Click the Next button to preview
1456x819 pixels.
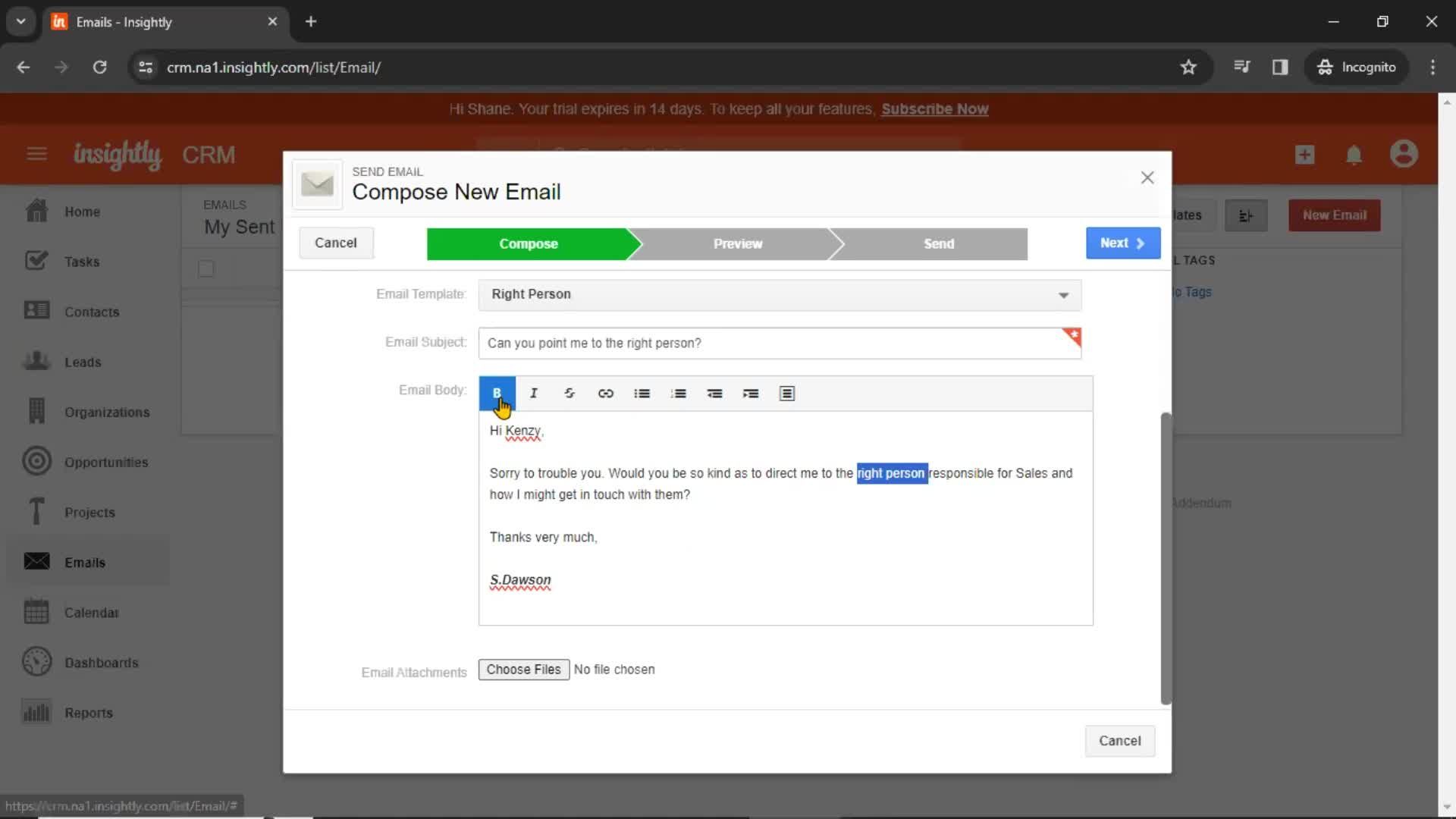[x=1122, y=242]
